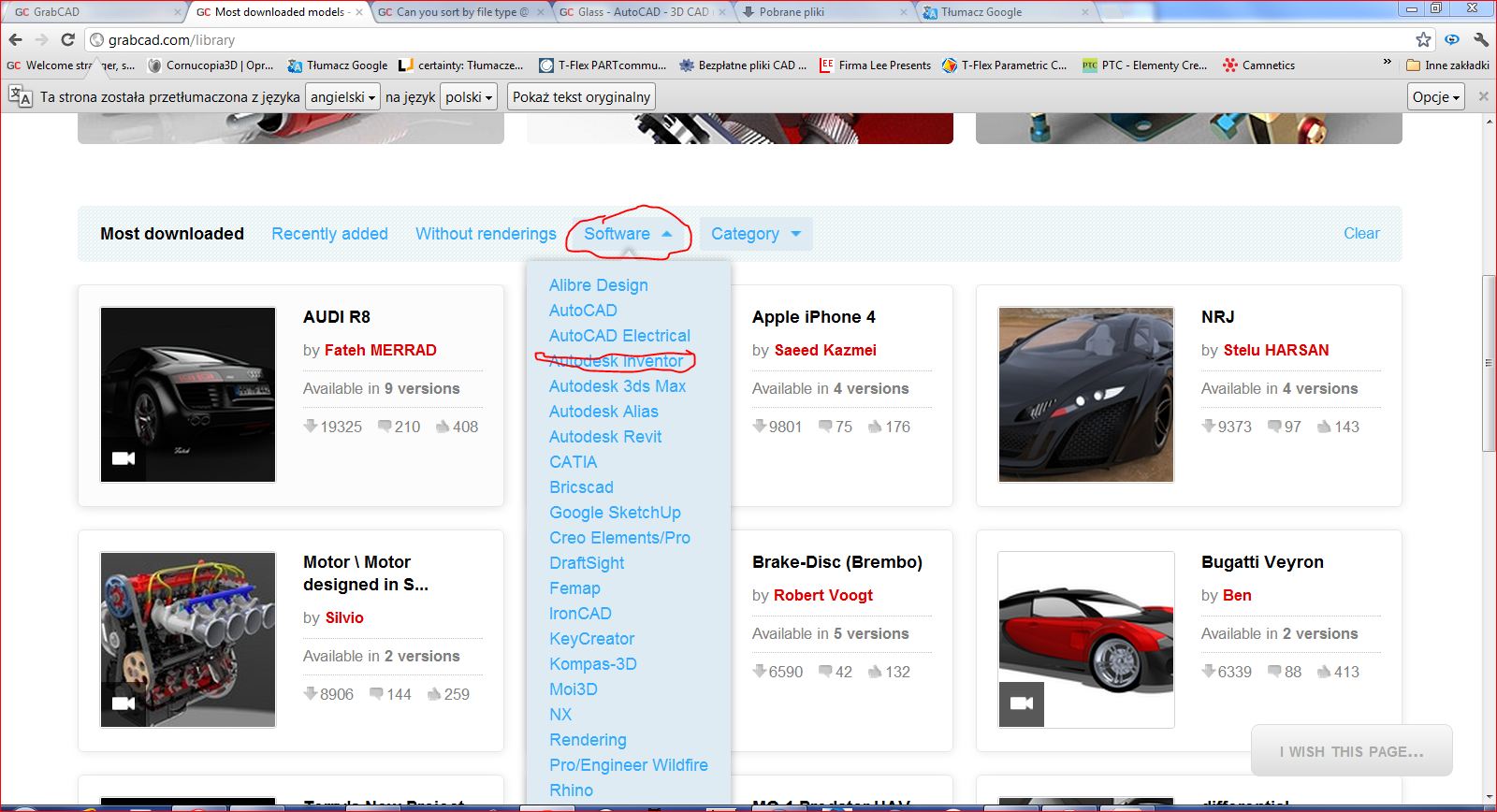This screenshot has width=1497, height=812.
Task: Collapse the Software filter dropdown
Action: tap(628, 234)
